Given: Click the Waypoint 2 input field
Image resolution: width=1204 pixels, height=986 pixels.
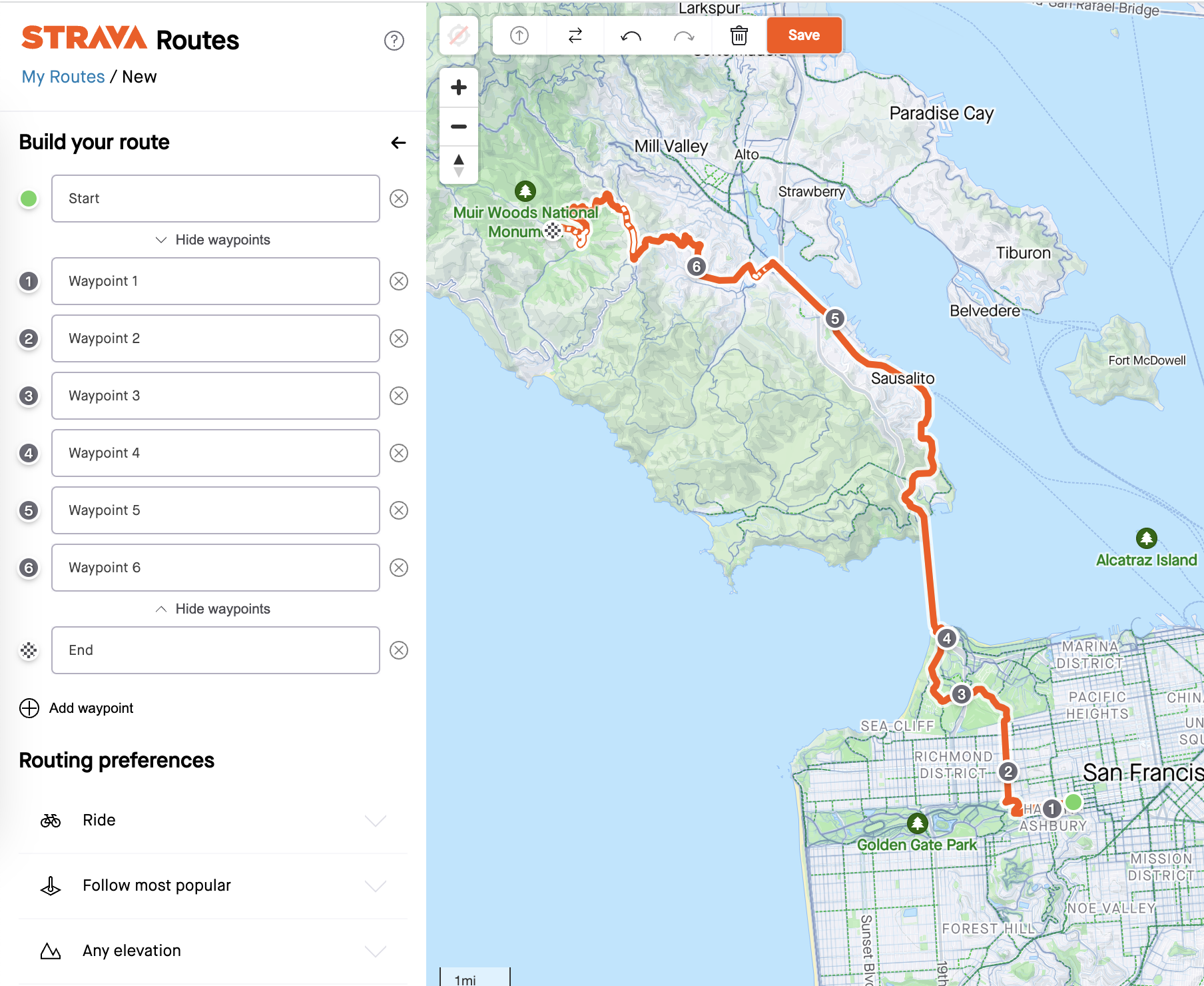Looking at the screenshot, I should (215, 338).
